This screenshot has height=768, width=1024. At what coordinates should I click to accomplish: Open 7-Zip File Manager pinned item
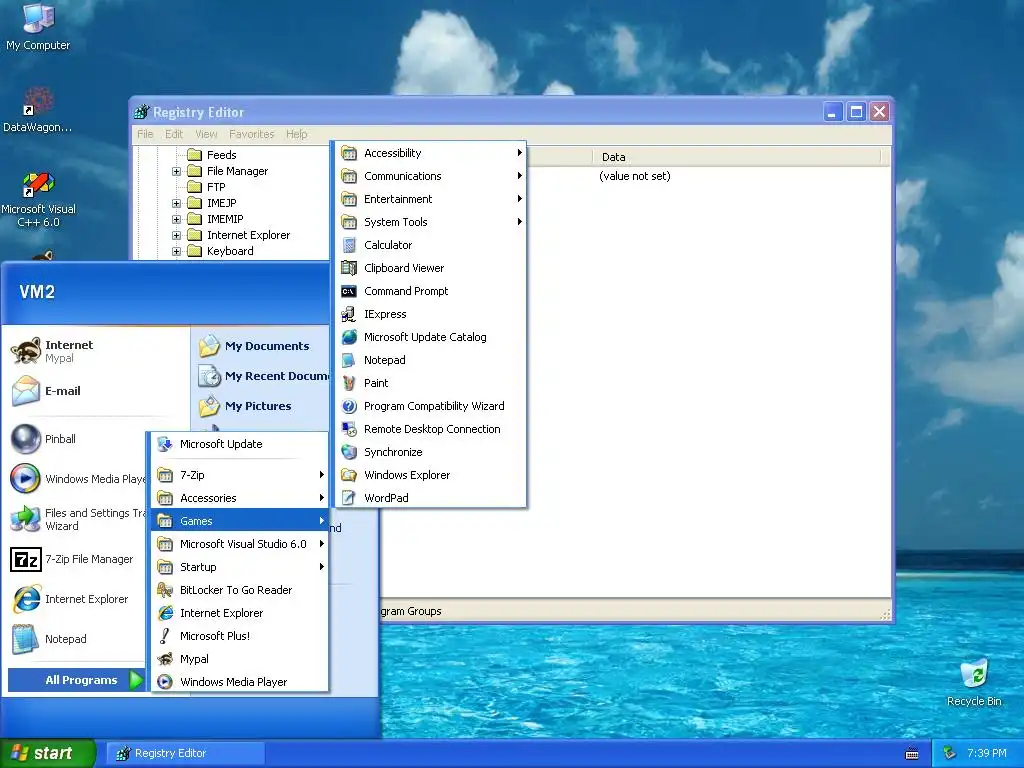[x=77, y=559]
